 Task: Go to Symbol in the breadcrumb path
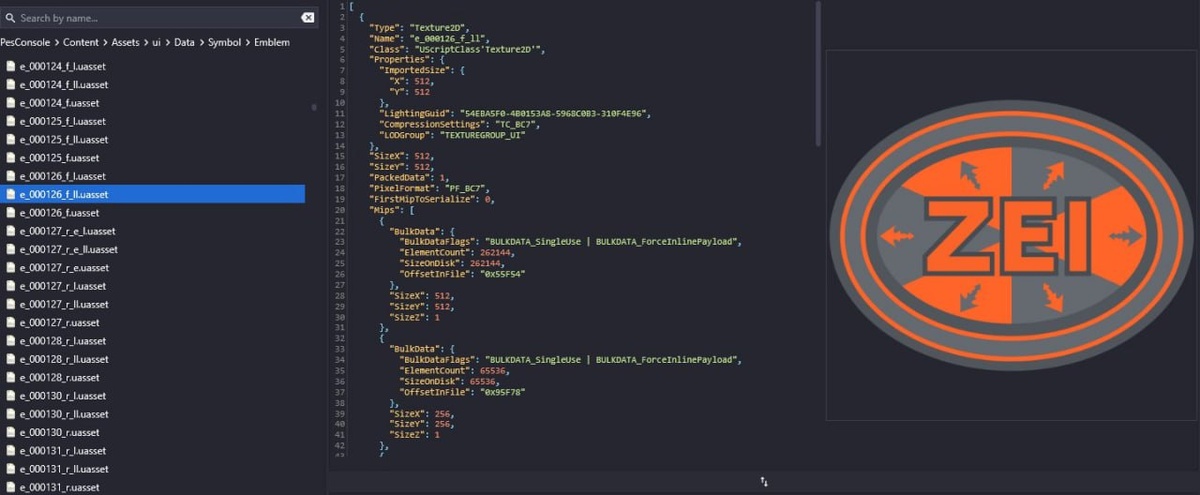click(x=225, y=42)
